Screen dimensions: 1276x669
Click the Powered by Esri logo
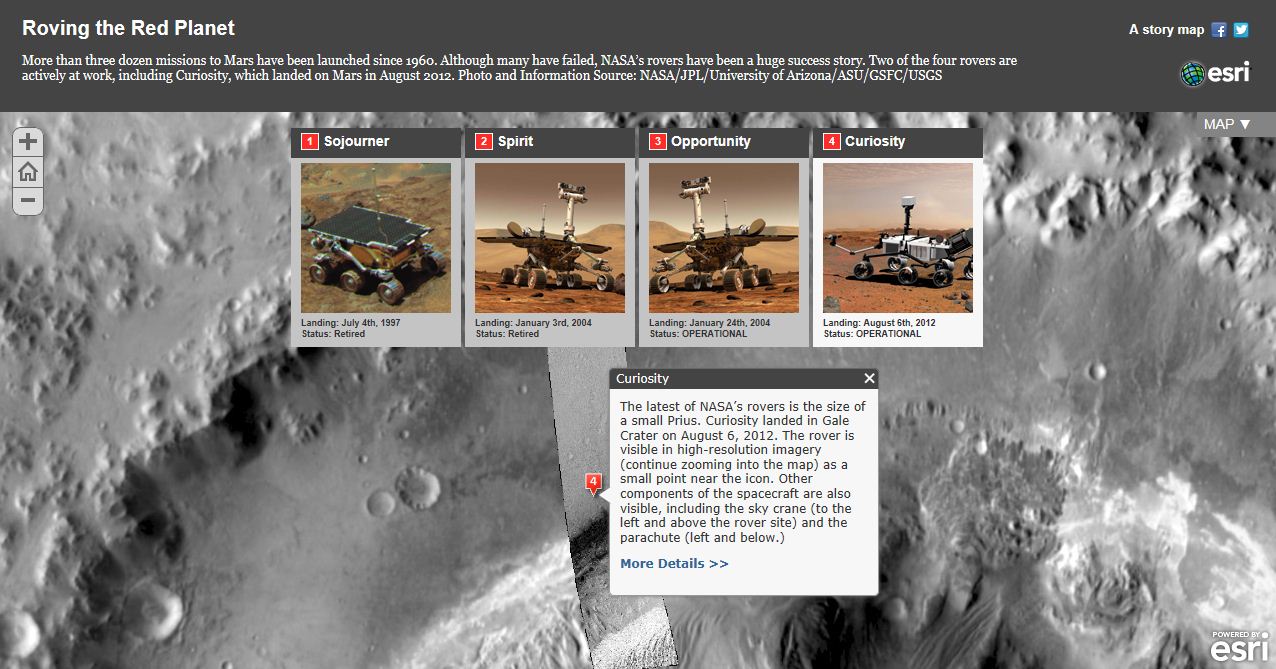coord(1240,646)
